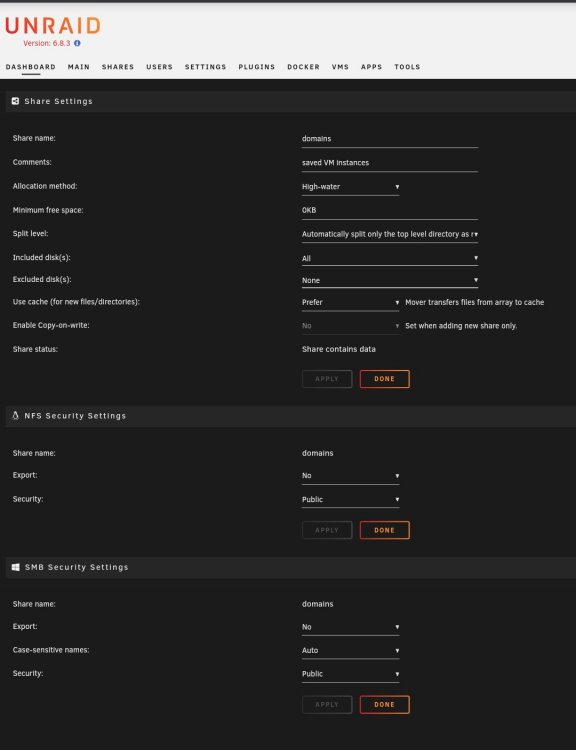Click the NFS Security Settings penguin icon
Screen dimensions: 576x750
tap(15, 415)
